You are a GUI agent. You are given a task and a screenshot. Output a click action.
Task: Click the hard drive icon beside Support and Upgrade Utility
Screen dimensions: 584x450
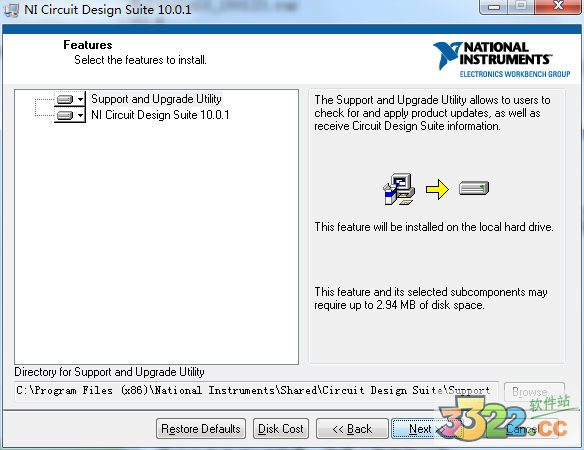click(65, 99)
